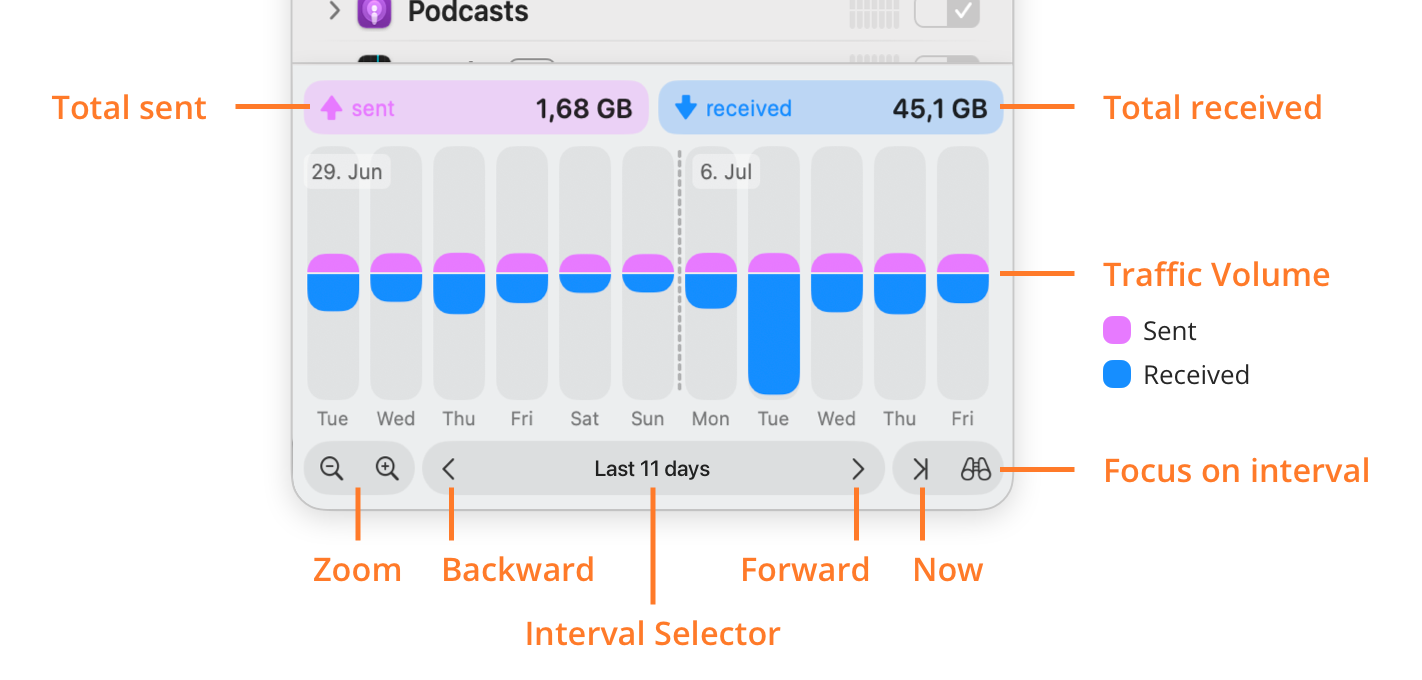The width and height of the screenshot is (1422, 680).
Task: Toggle switch in row below Podcasts
Action: pos(947,61)
